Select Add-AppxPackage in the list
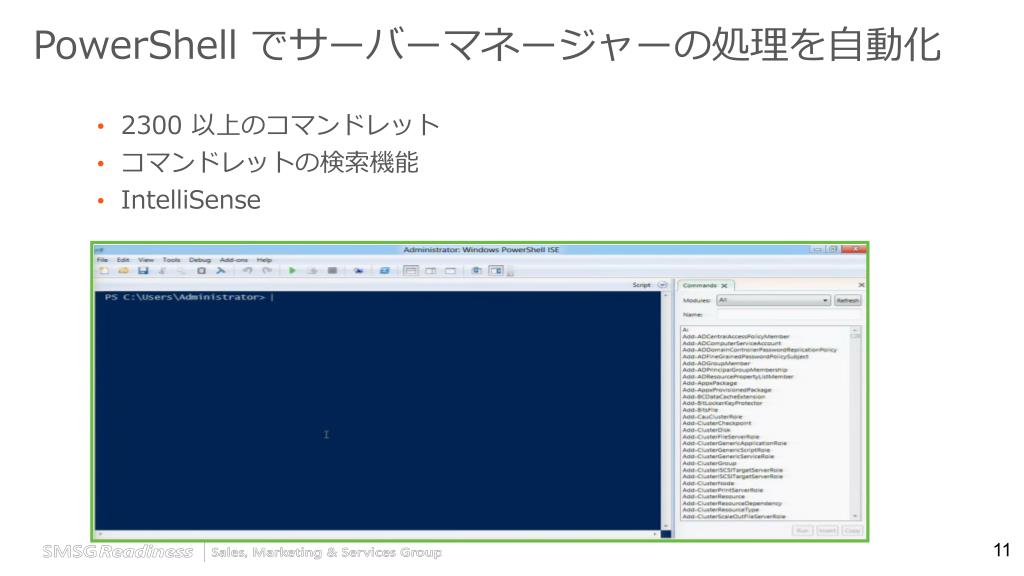Image resolution: width=1024 pixels, height=576 pixels. 709,383
